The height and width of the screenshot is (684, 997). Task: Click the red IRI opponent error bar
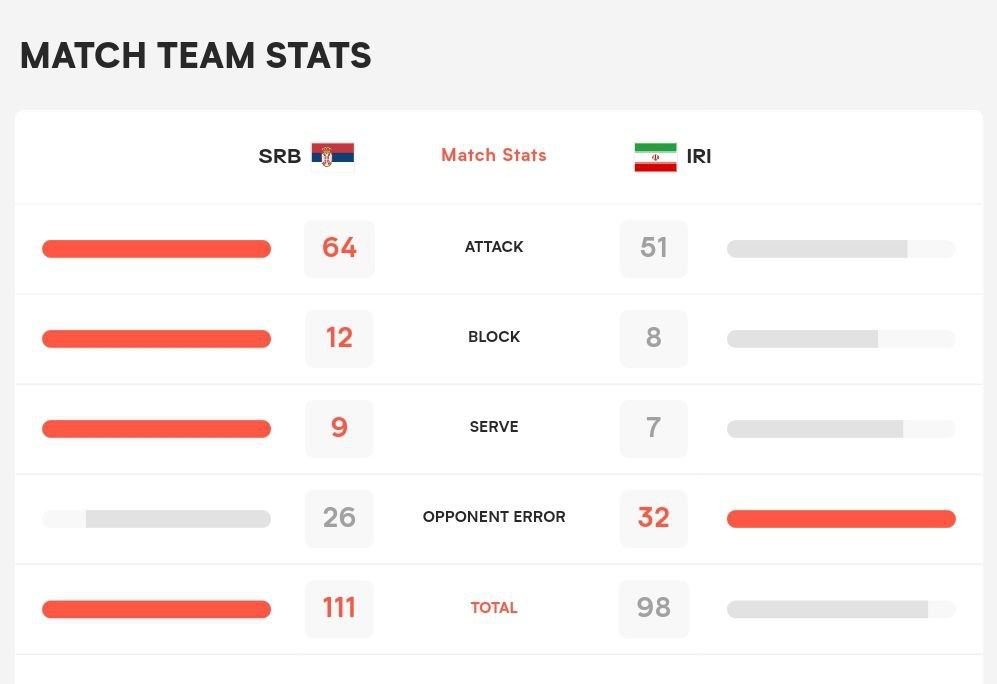(x=841, y=519)
